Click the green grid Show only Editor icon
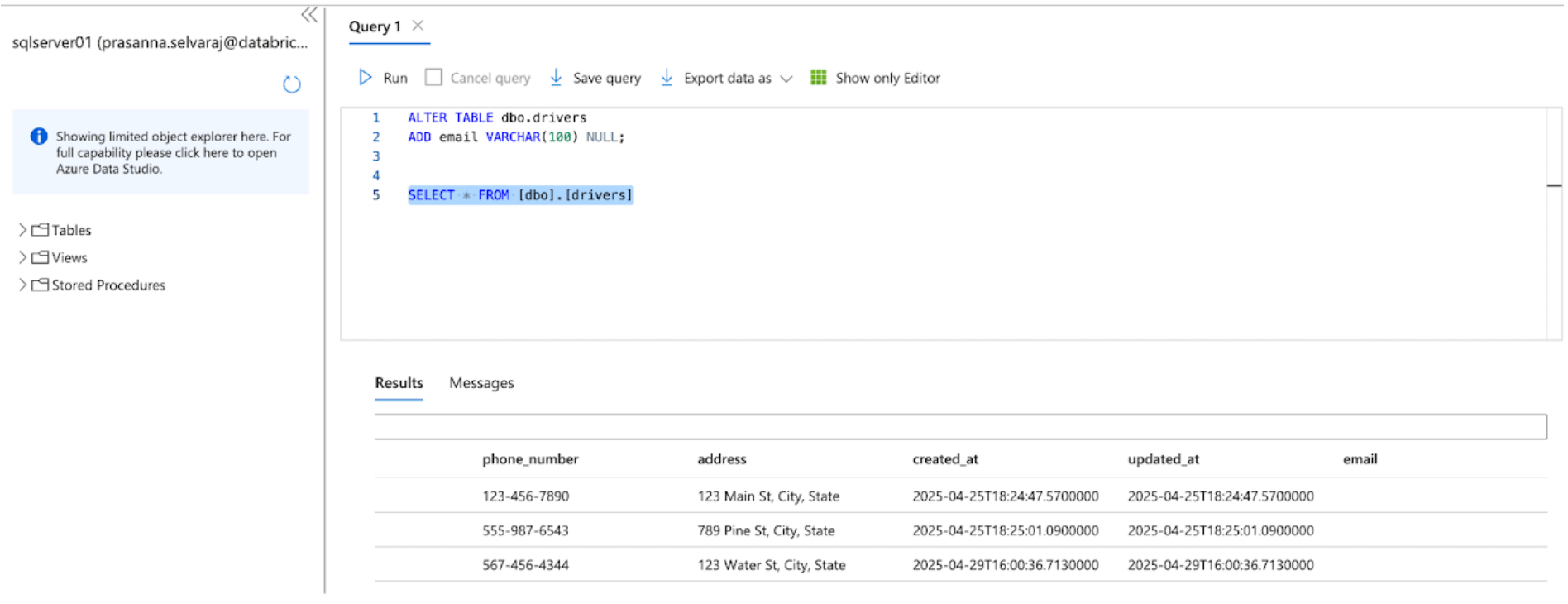Screen dimensions: 1568x604 pos(818,78)
